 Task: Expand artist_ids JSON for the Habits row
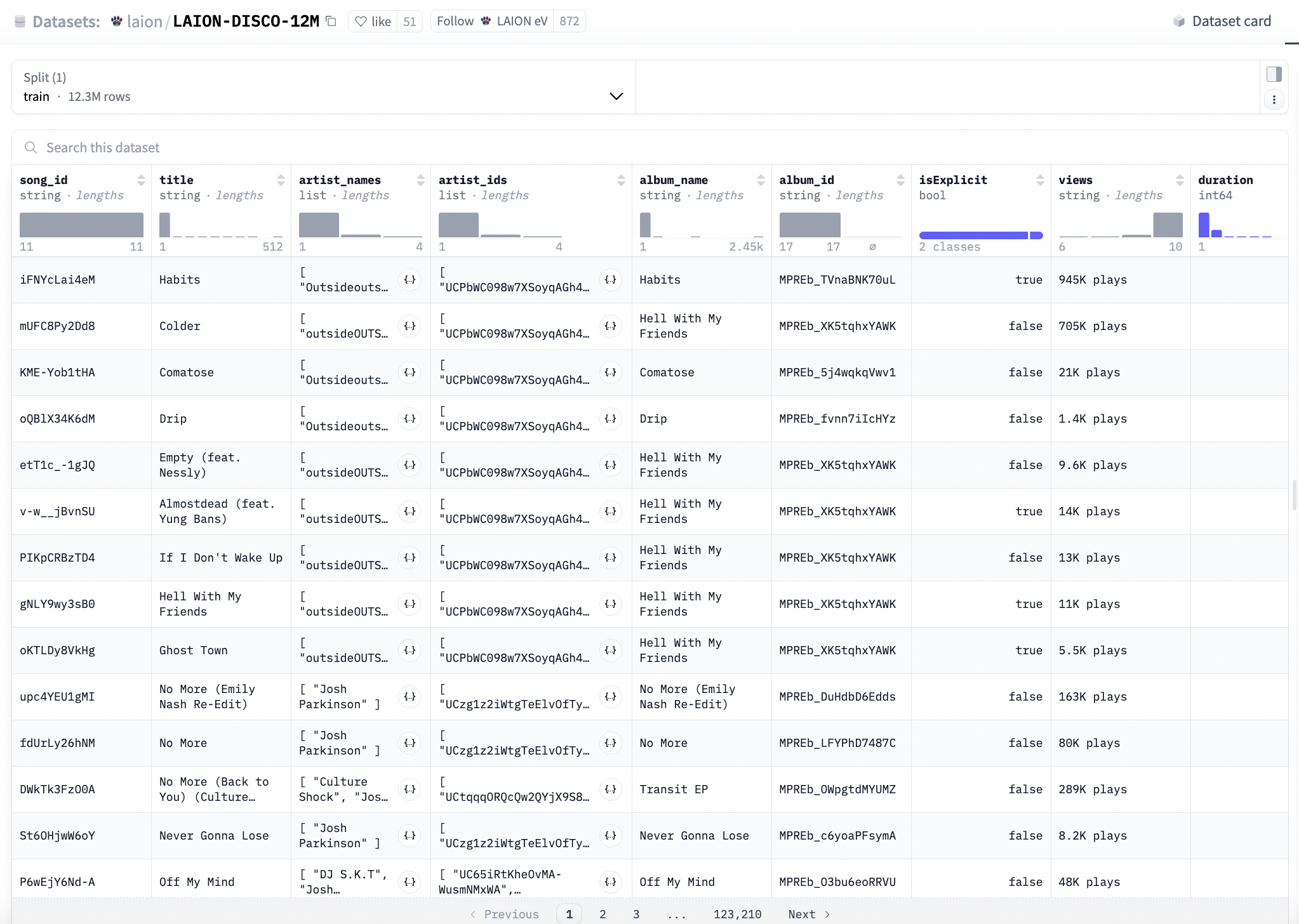[x=611, y=280]
